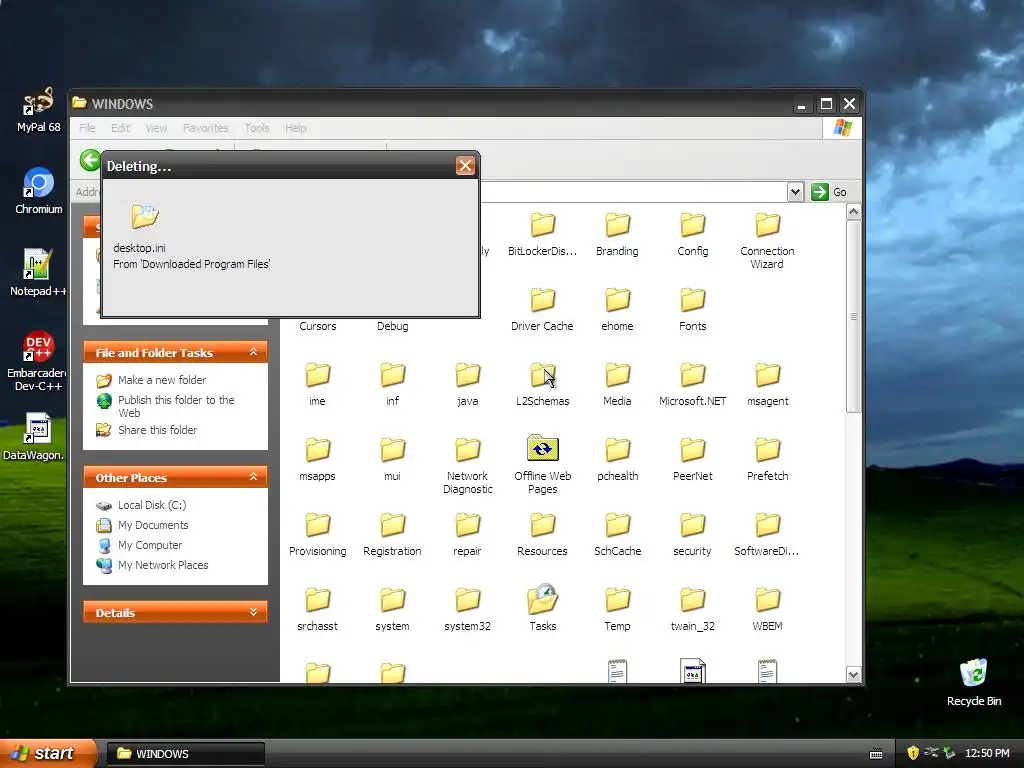Collapse the Other Places panel
The height and width of the screenshot is (768, 1024).
tap(253, 477)
